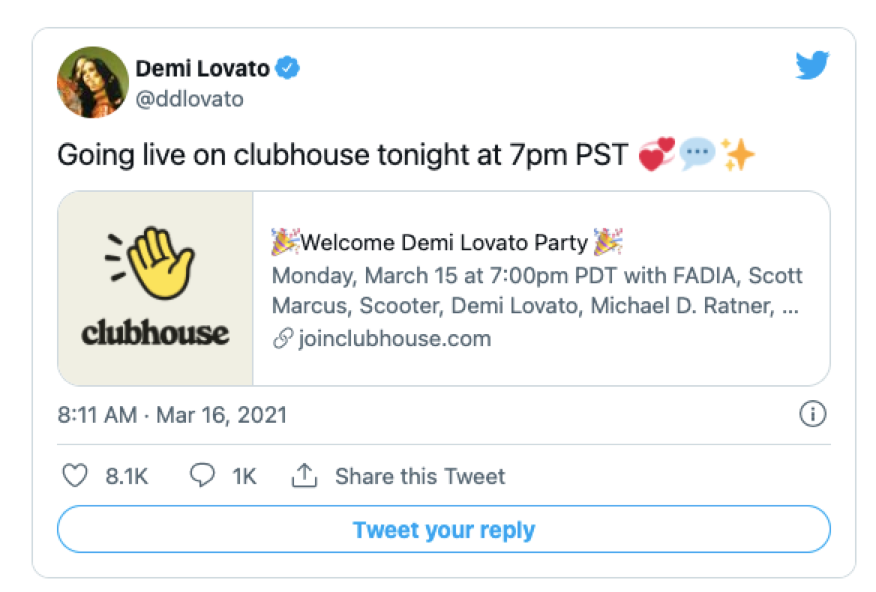This screenshot has height=592, width=876.
Task: Open Demi Lovato's profile name
Action: (205, 68)
